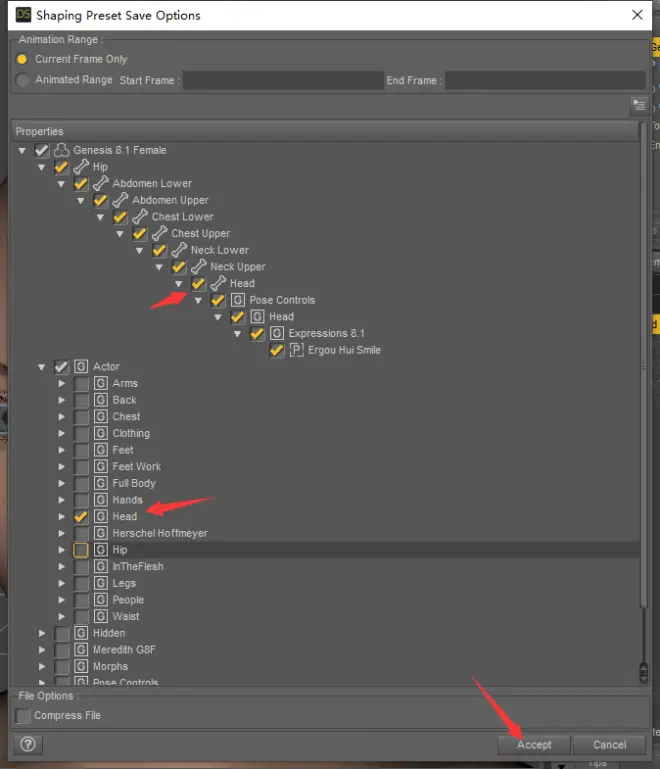Collapse the Actor group

42,367
